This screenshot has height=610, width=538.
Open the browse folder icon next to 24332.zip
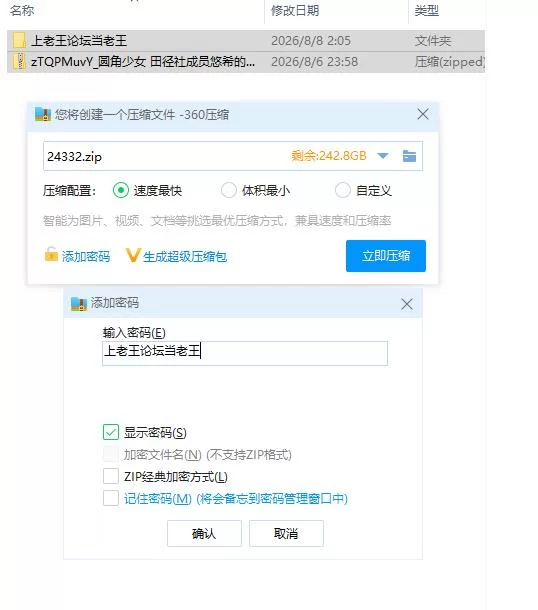click(x=409, y=156)
